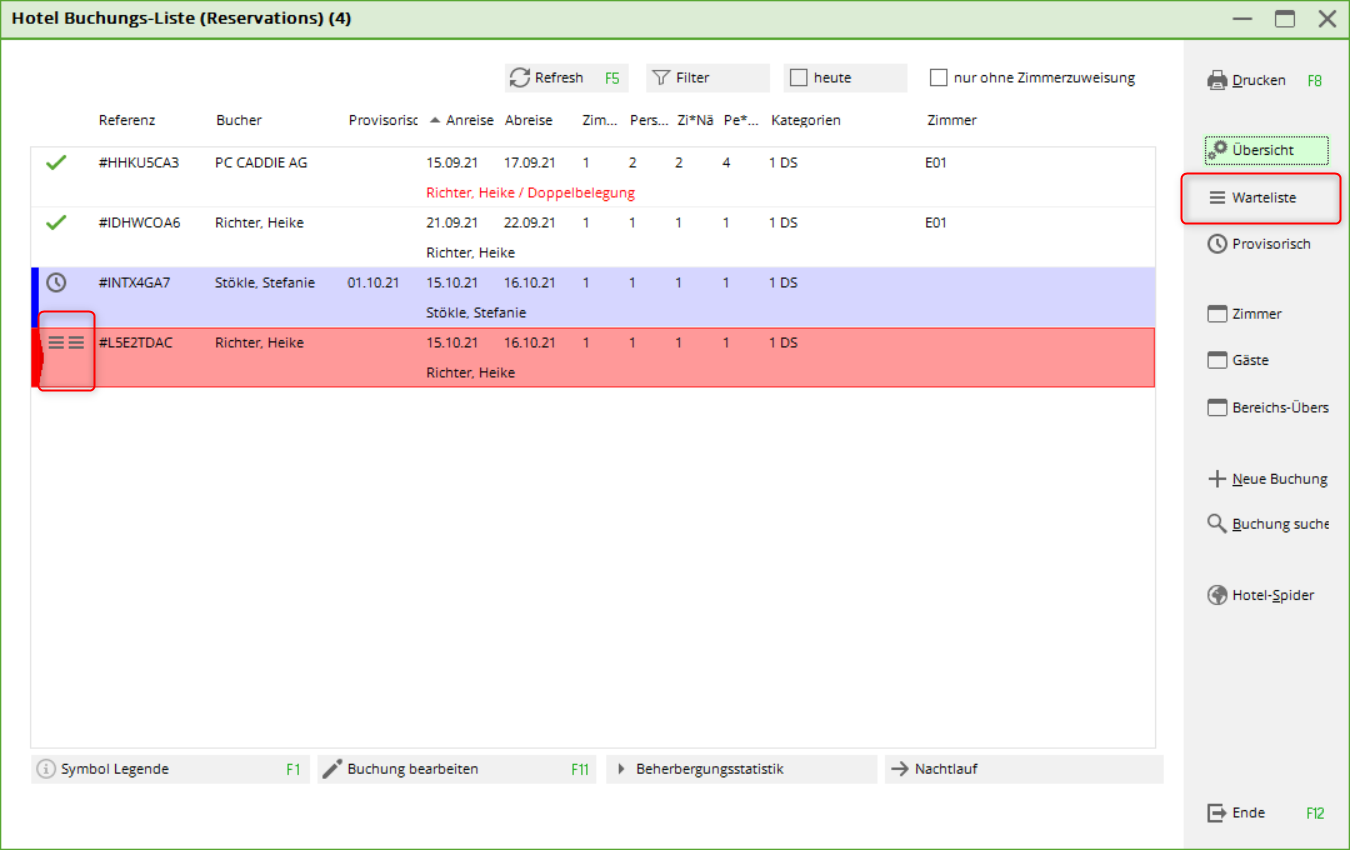Sort by Abreise column header
The height and width of the screenshot is (850, 1350).
[529, 120]
